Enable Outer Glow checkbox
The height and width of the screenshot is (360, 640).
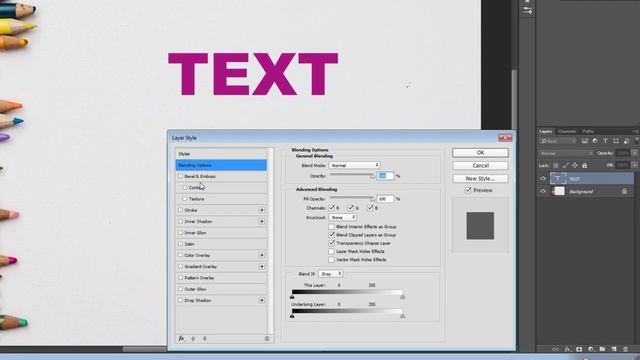(180, 289)
